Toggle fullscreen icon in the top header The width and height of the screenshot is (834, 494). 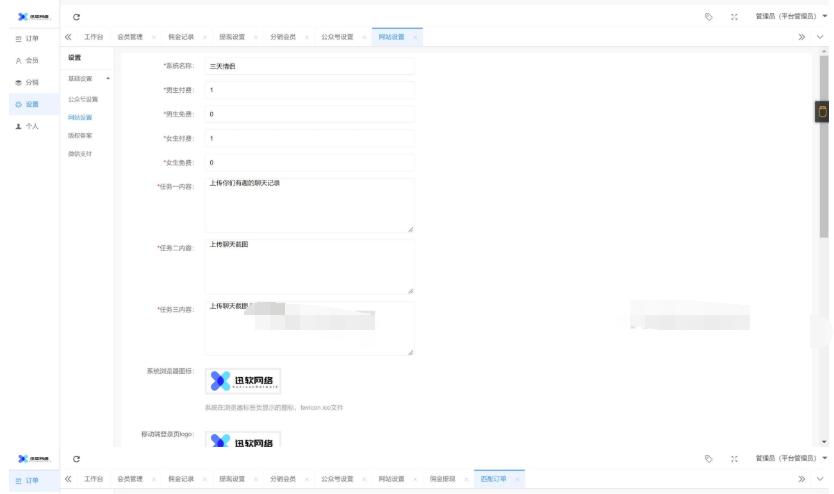pyautogui.click(x=734, y=17)
